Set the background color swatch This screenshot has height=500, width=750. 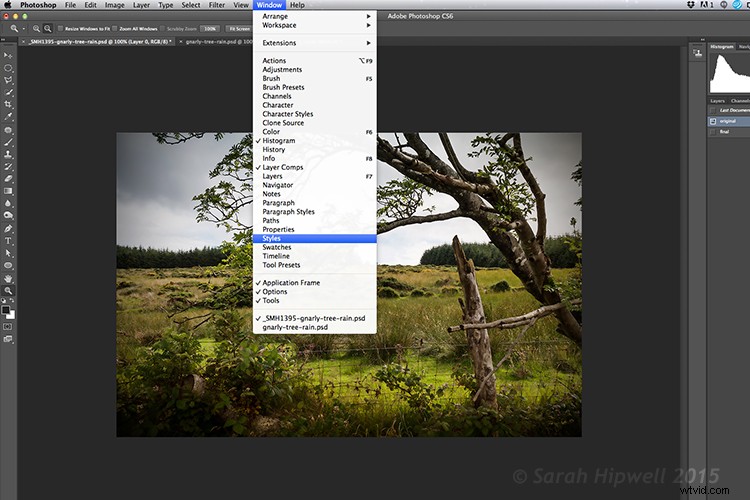[x=12, y=315]
